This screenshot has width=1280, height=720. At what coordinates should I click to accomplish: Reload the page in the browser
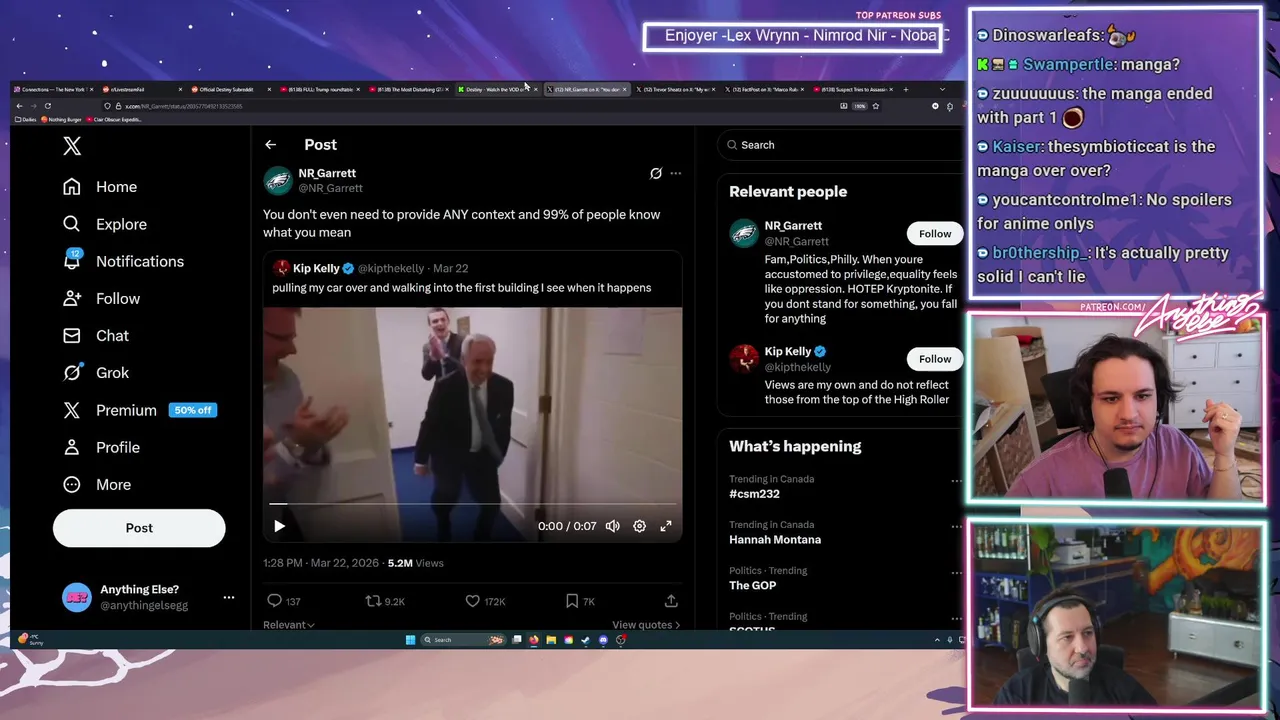click(x=47, y=106)
